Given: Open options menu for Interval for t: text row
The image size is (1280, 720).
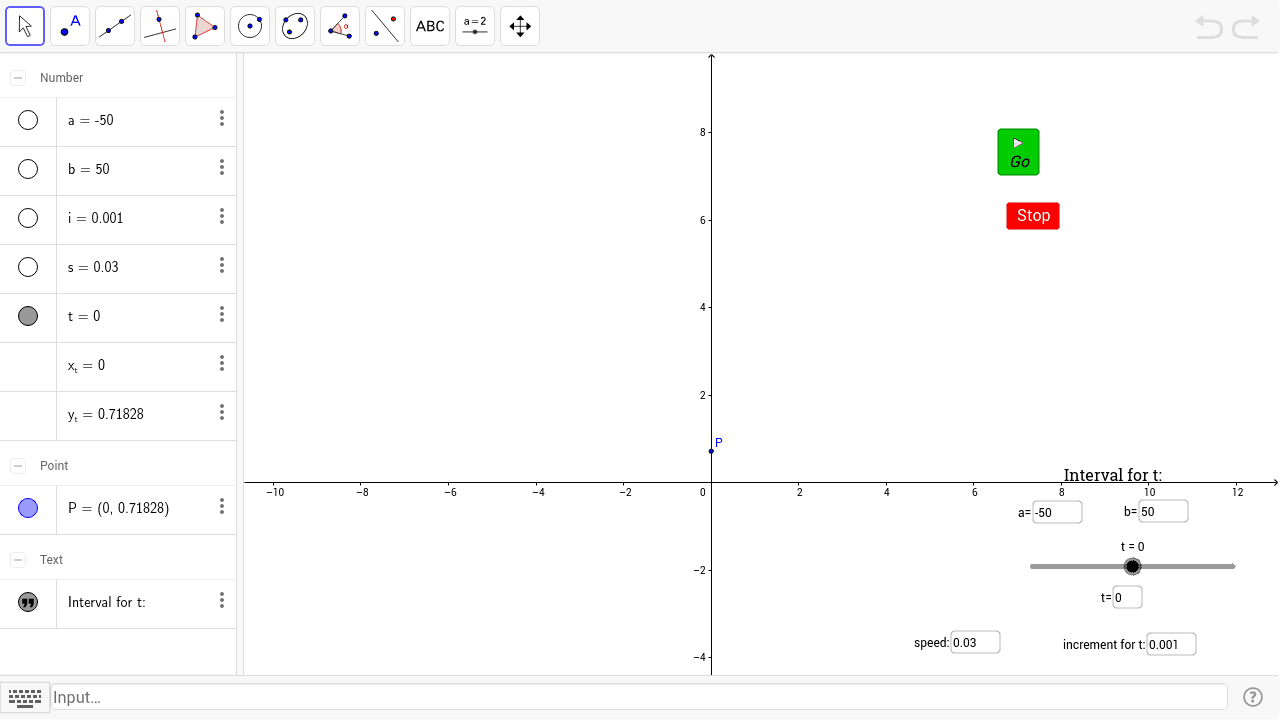Looking at the screenshot, I should pyautogui.click(x=222, y=601).
